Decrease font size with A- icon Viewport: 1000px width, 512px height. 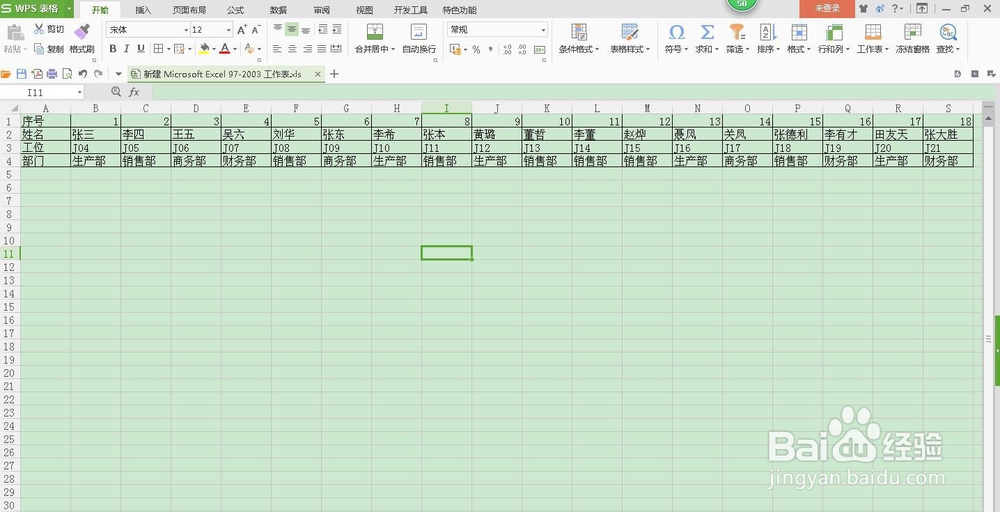coord(256,30)
